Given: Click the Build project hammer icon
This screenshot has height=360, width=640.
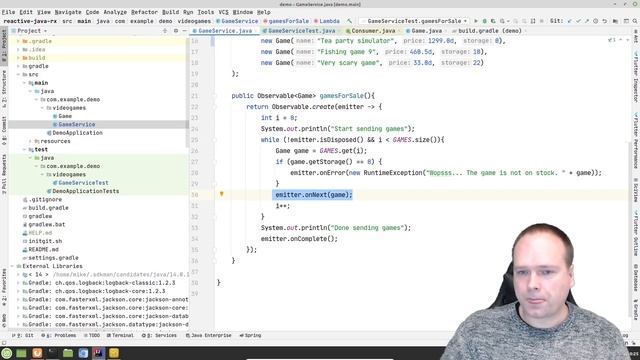Looking at the screenshot, I should click(x=349, y=21).
